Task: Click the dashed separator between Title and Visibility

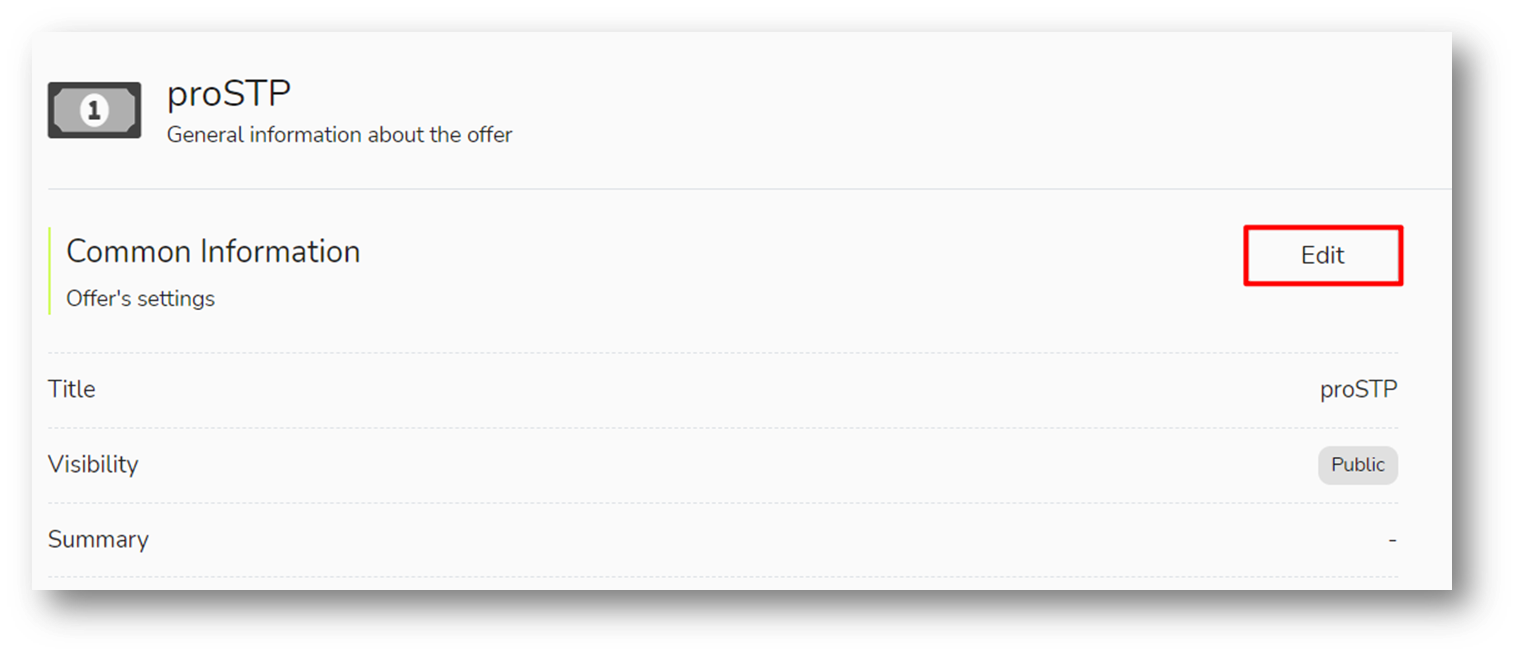Action: 723,428
